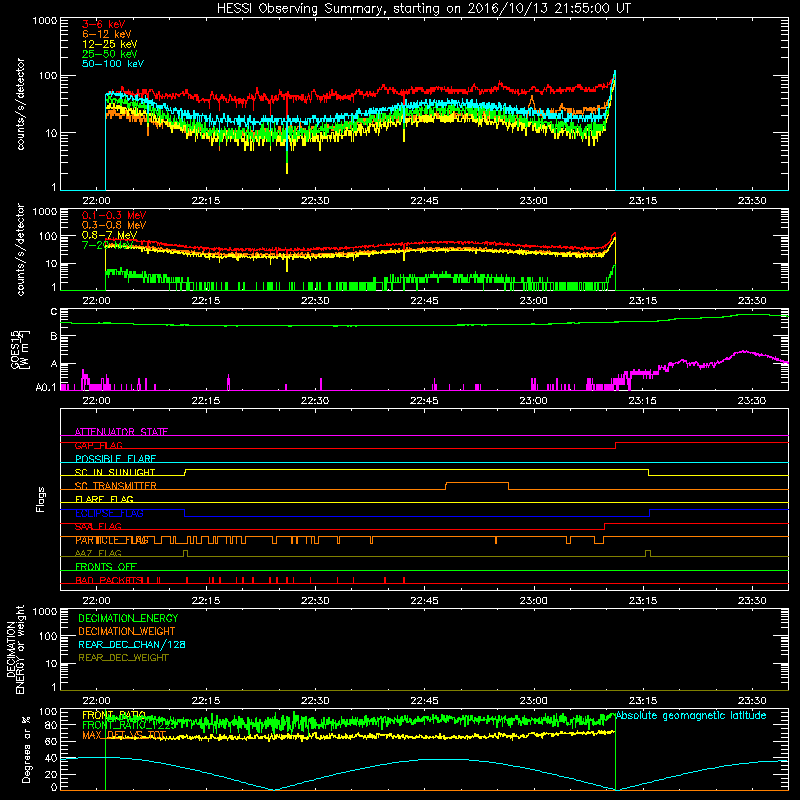Click the GOES15 W m-2 axis label
Screen dimensions: 800x800
pos(20,349)
